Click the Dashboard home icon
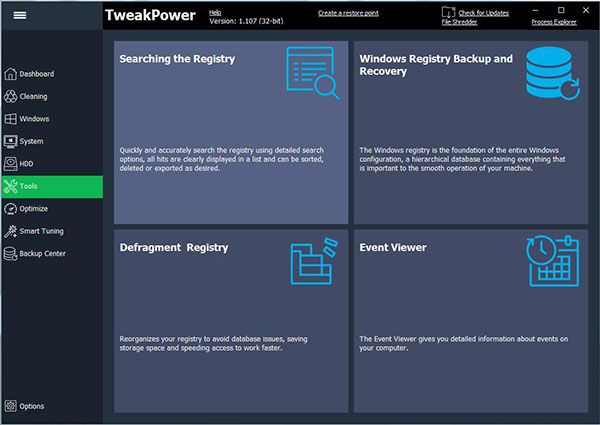This screenshot has height=425, width=600. 11,74
